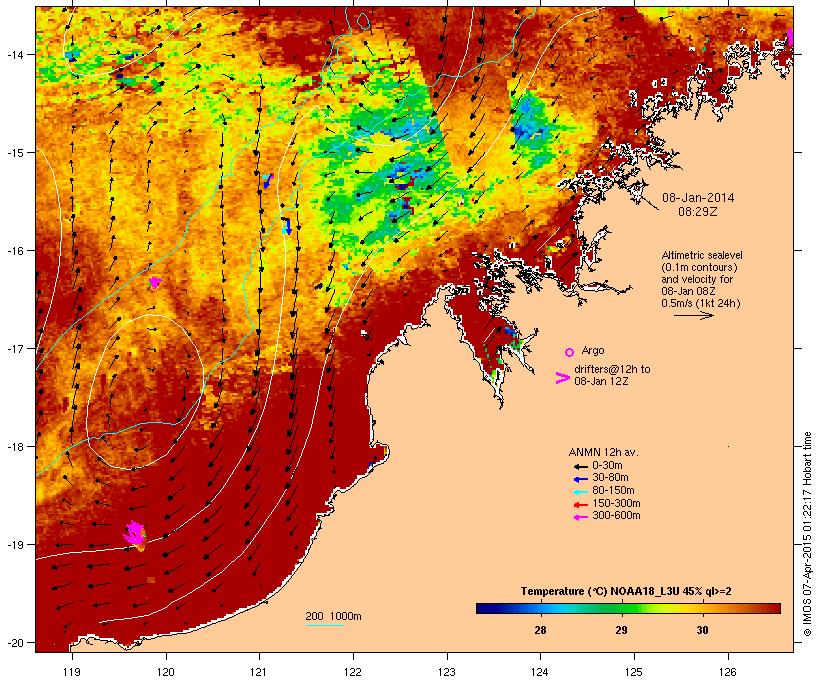Click the '0.5m/s (1kt 24h)' text
The width and height of the screenshot is (820, 680).
(x=701, y=303)
